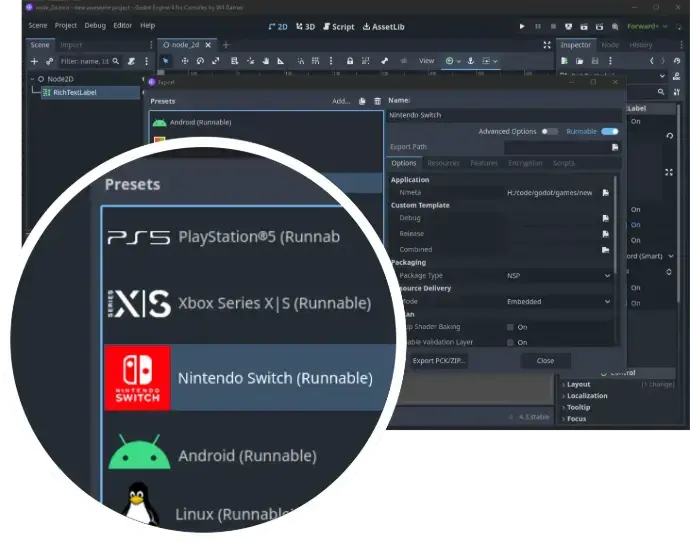Open the AssetLib workspace
The width and height of the screenshot is (690, 543).
(x=383, y=27)
